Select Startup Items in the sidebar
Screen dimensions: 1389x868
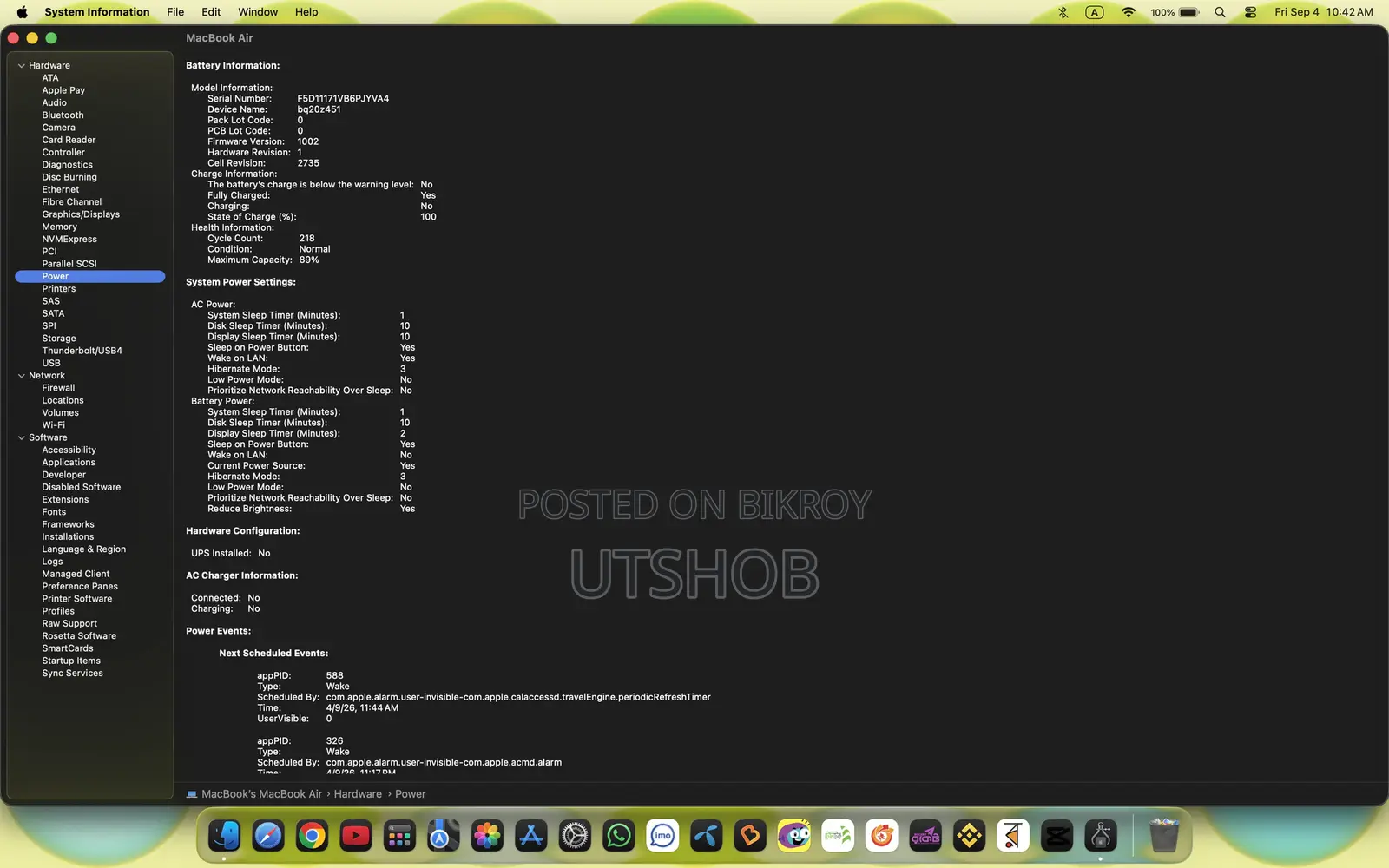(x=71, y=661)
